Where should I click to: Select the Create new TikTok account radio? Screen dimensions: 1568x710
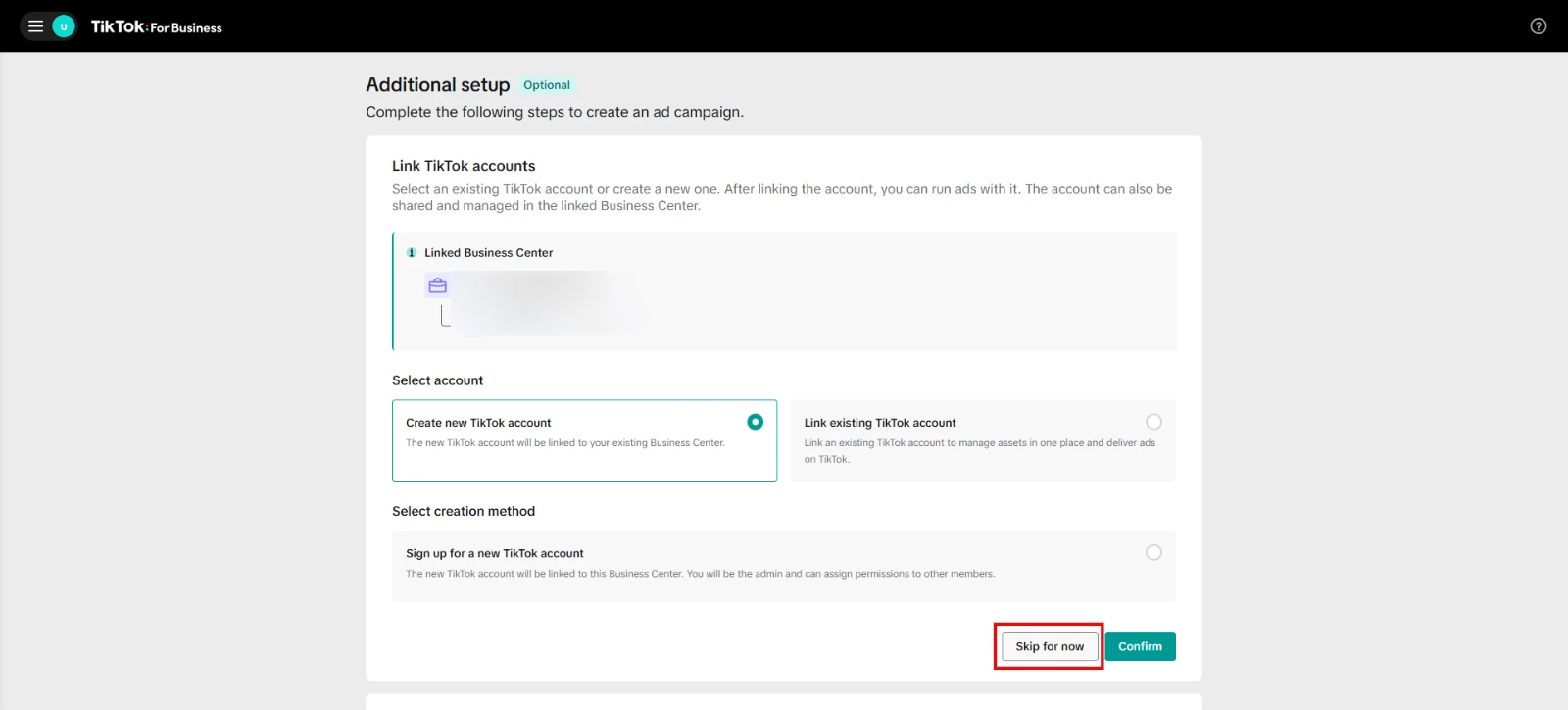pos(755,422)
